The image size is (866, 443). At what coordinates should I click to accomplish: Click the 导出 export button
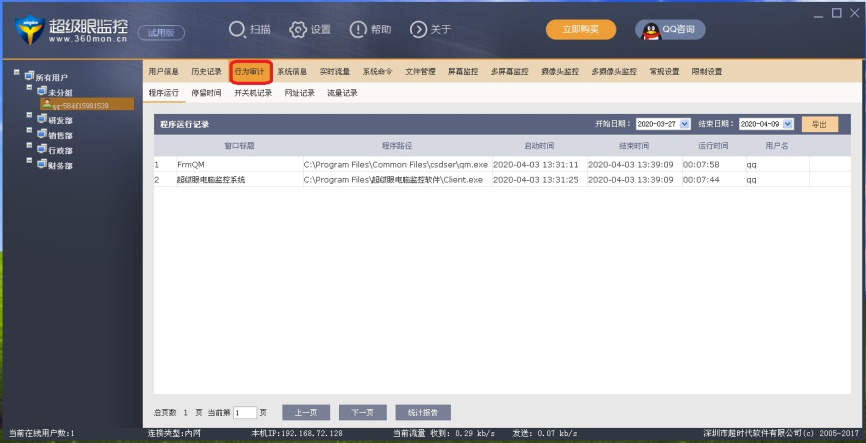820,124
